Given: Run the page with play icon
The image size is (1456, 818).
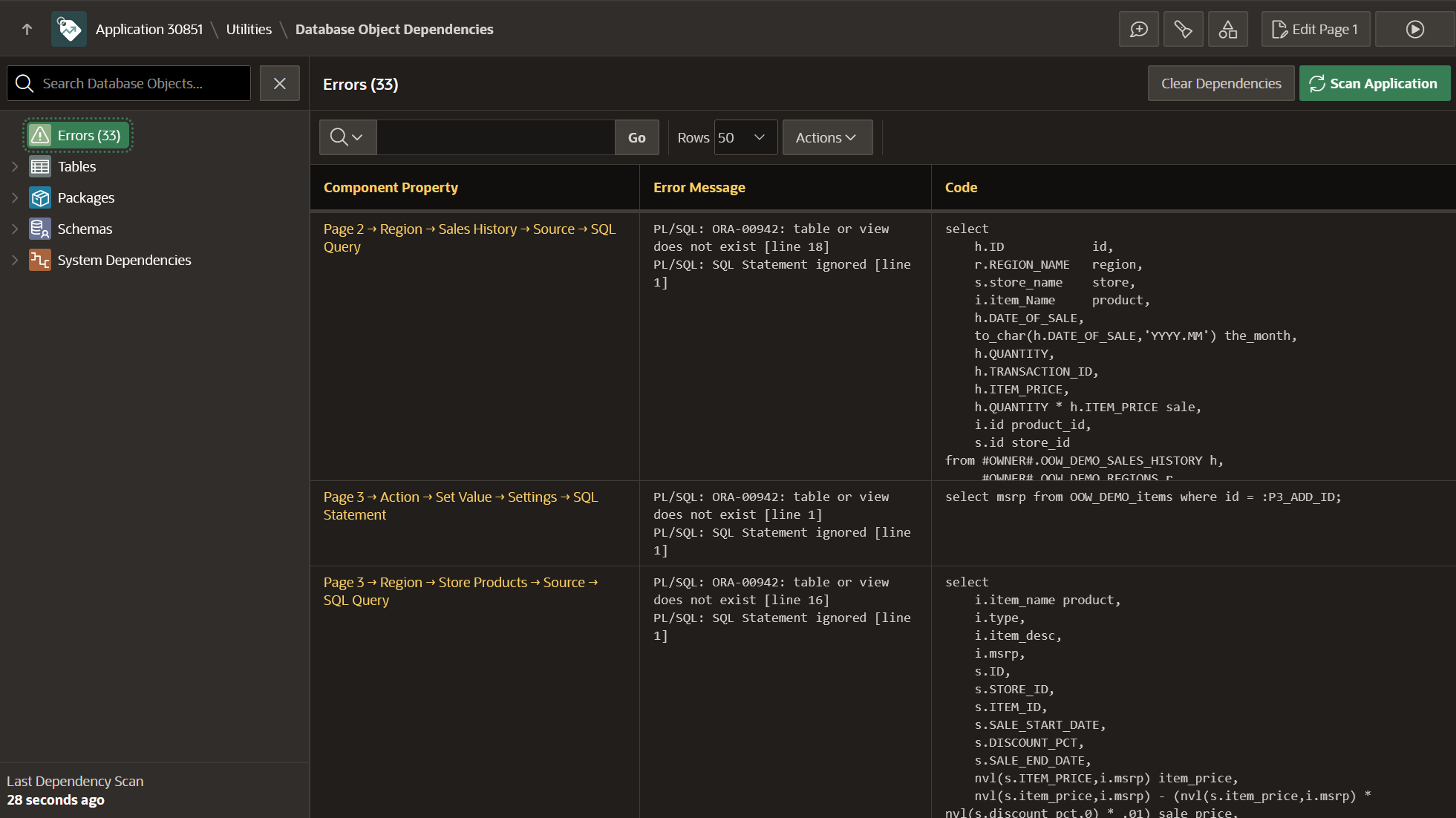Looking at the screenshot, I should 1414,29.
